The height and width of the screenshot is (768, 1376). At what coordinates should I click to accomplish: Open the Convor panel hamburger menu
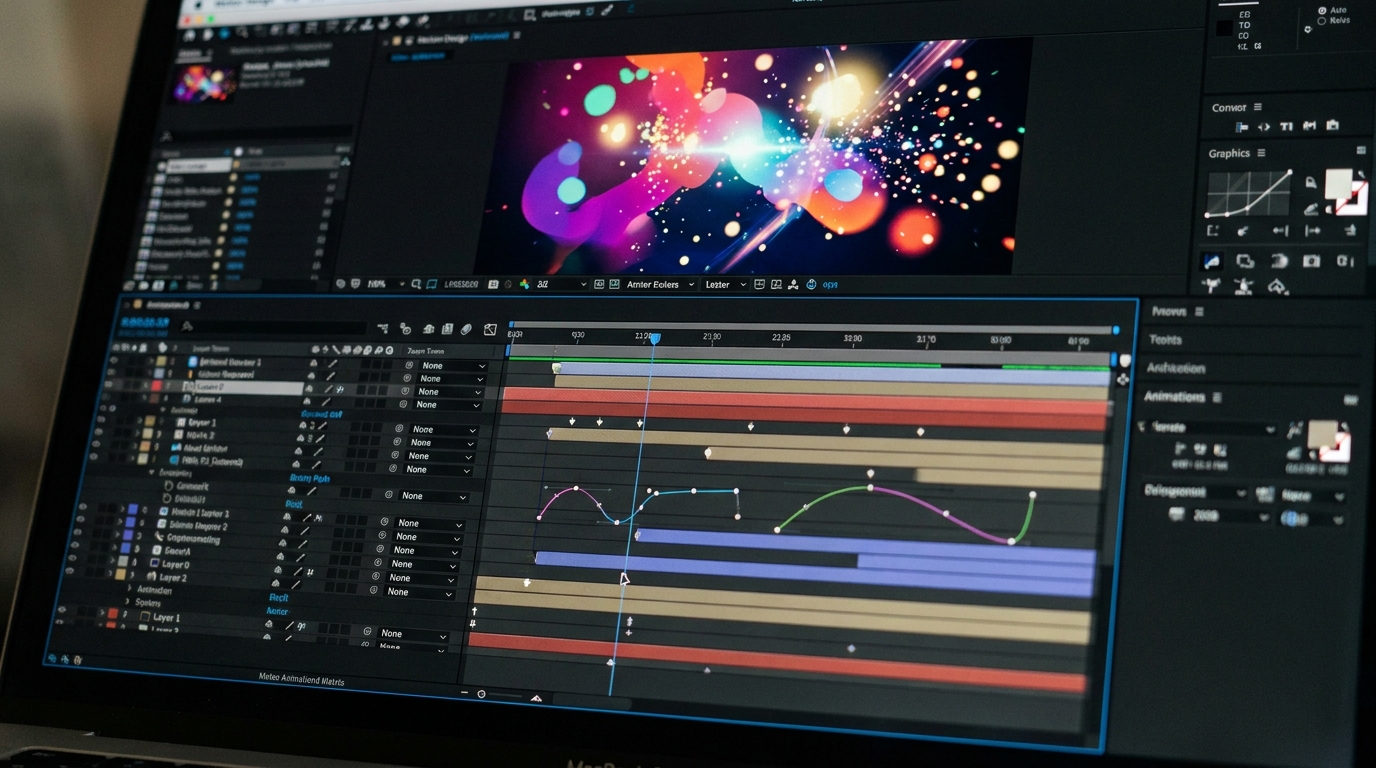pyautogui.click(x=1257, y=107)
